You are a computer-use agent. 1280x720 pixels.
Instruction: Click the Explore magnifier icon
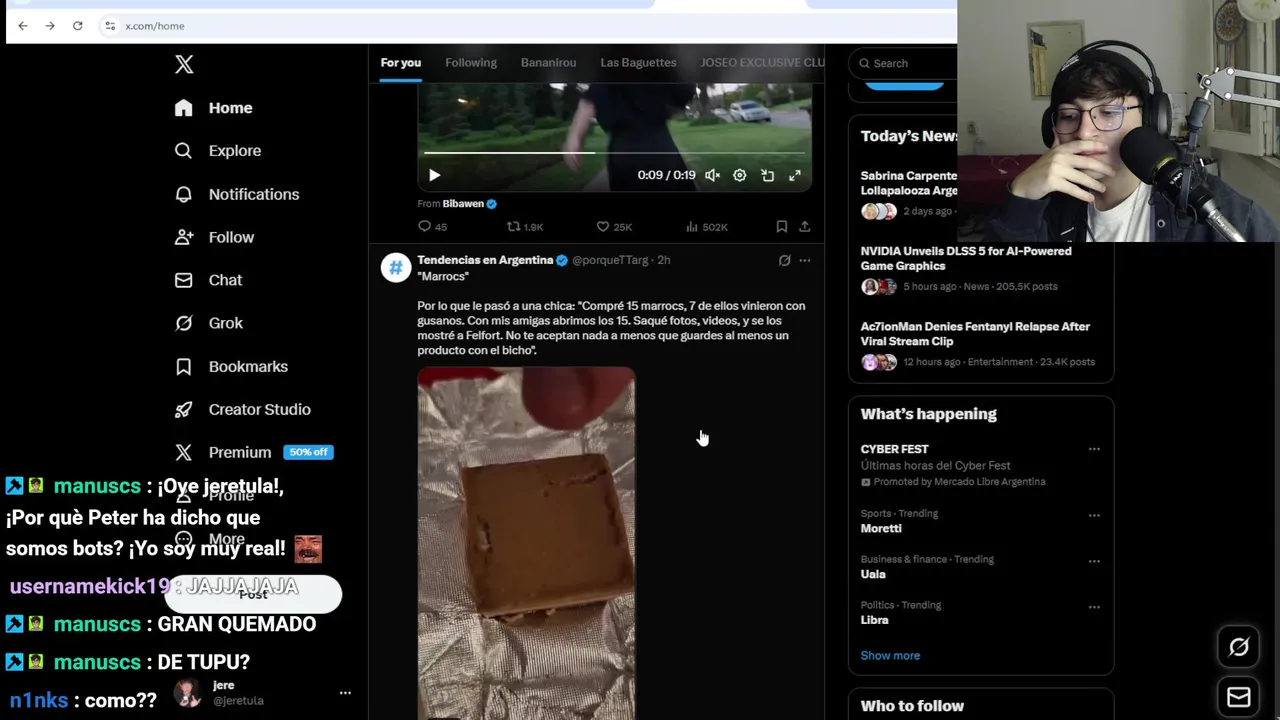pos(183,151)
